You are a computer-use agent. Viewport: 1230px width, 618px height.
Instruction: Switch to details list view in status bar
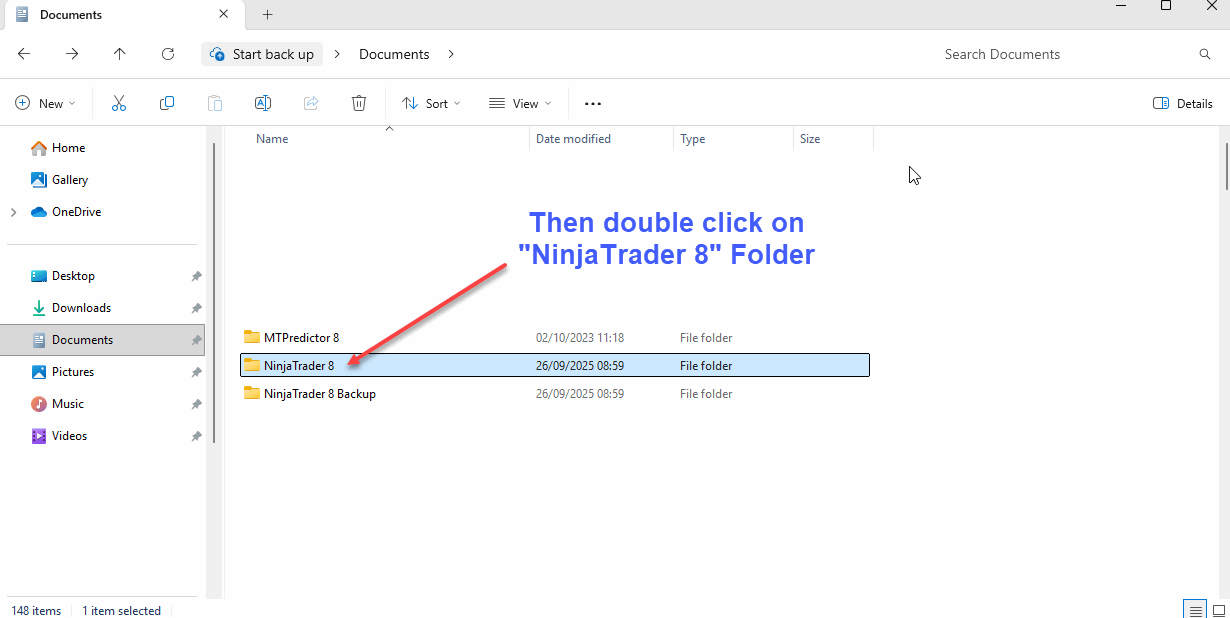coord(1194,609)
